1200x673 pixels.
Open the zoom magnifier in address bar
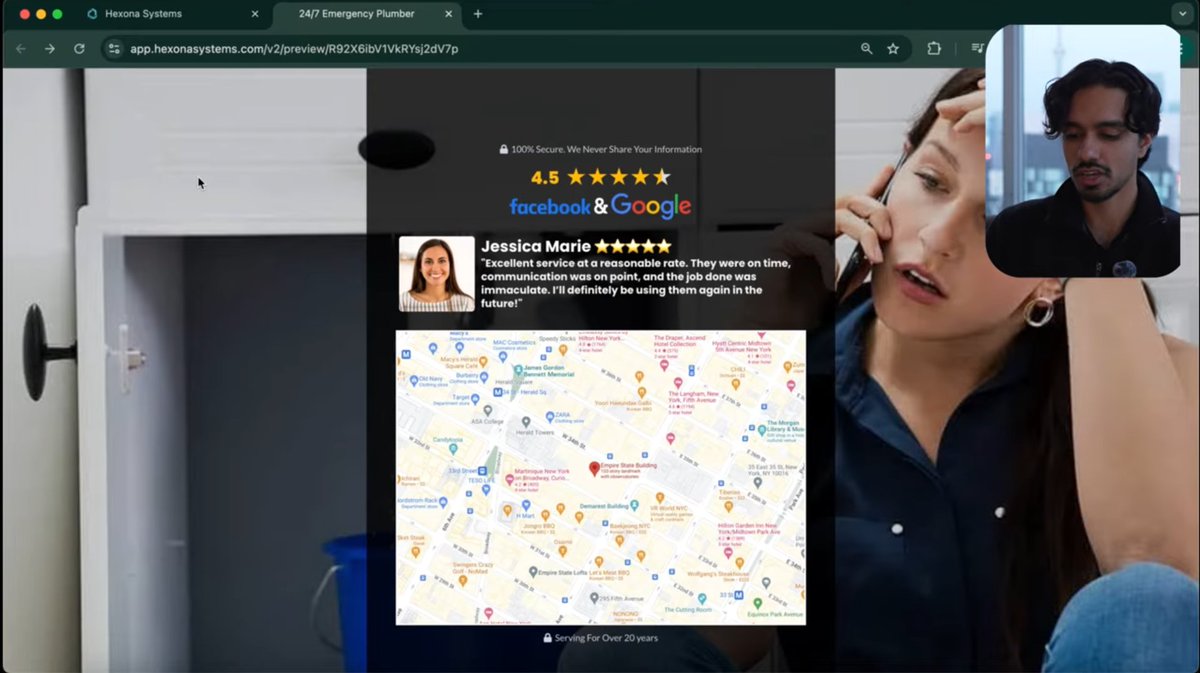pyautogui.click(x=866, y=48)
